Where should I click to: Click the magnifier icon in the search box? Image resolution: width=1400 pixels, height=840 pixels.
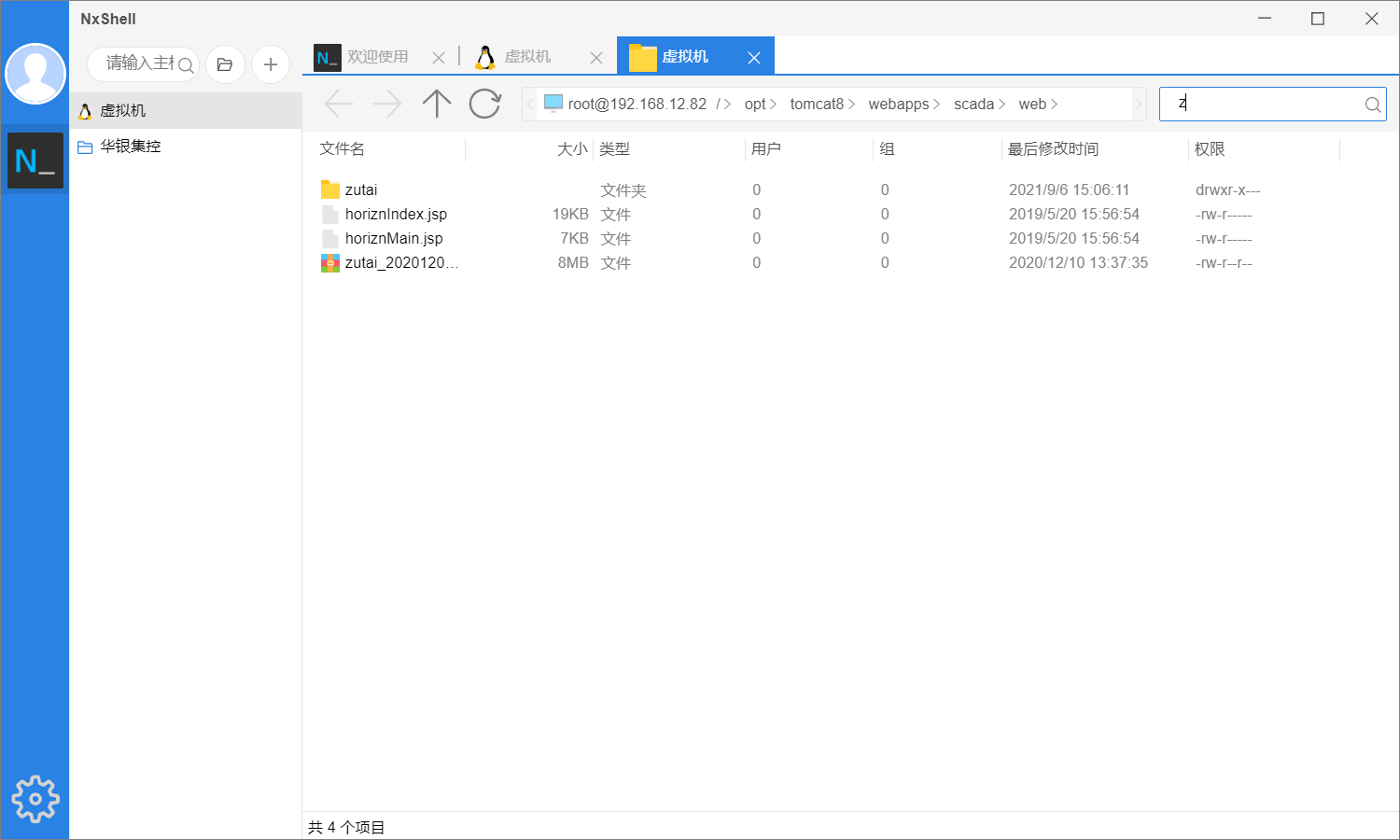pos(1372,105)
